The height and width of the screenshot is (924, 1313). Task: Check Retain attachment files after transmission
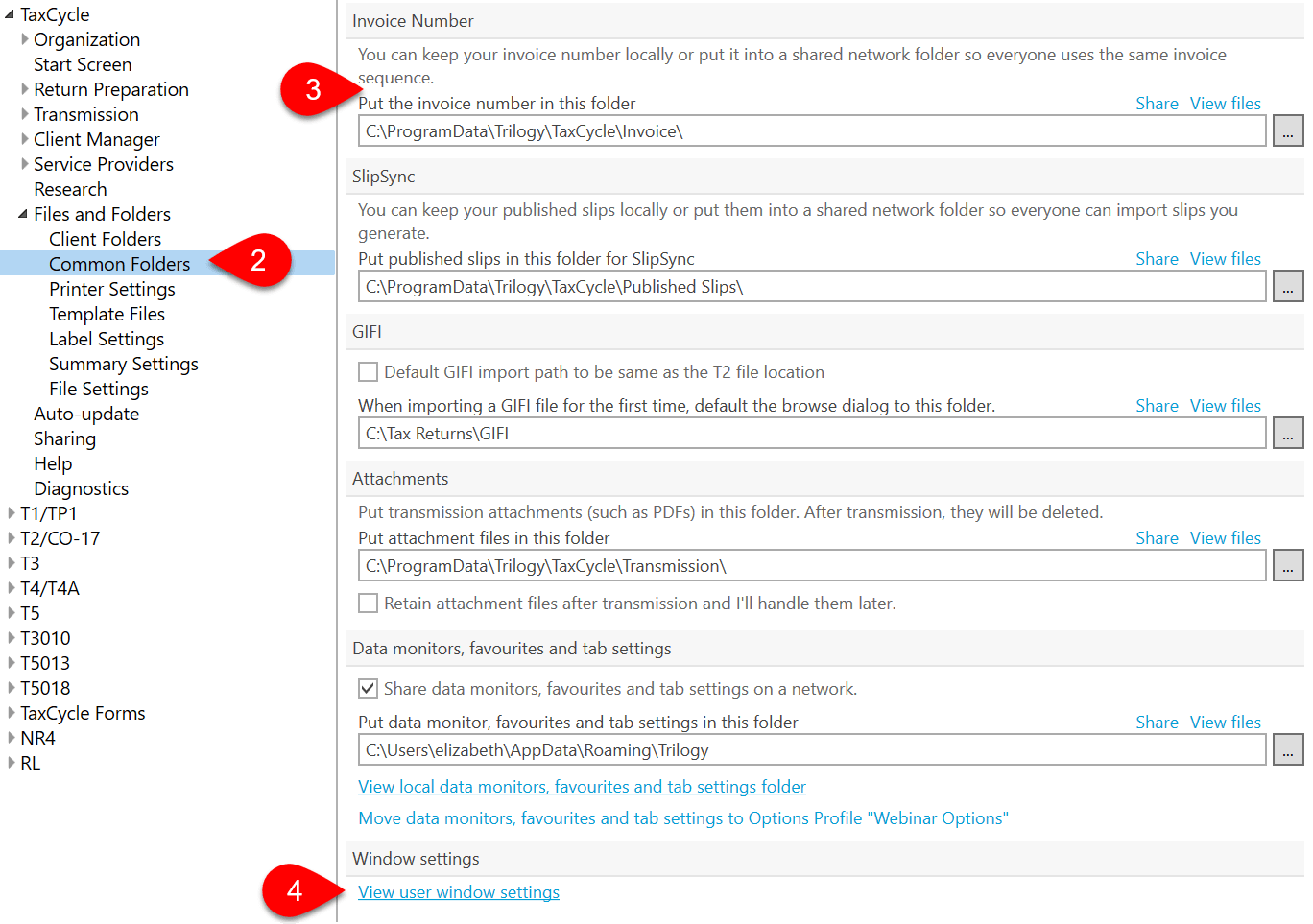click(368, 603)
